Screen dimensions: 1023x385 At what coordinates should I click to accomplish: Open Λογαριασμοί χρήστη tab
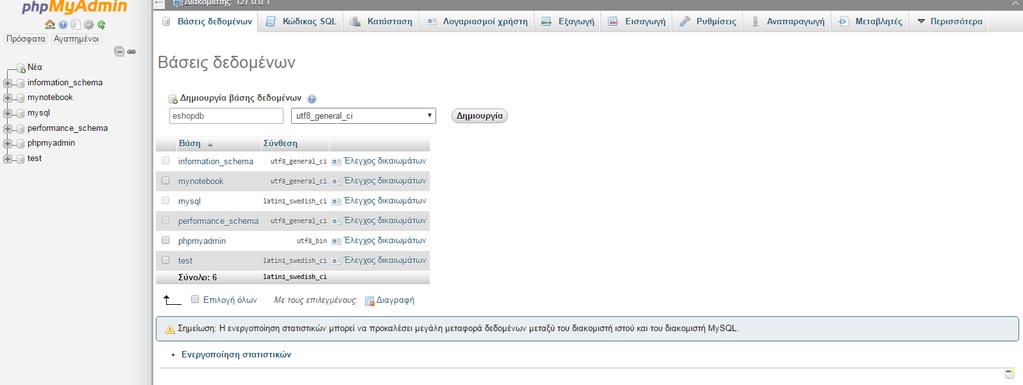[x=476, y=22]
